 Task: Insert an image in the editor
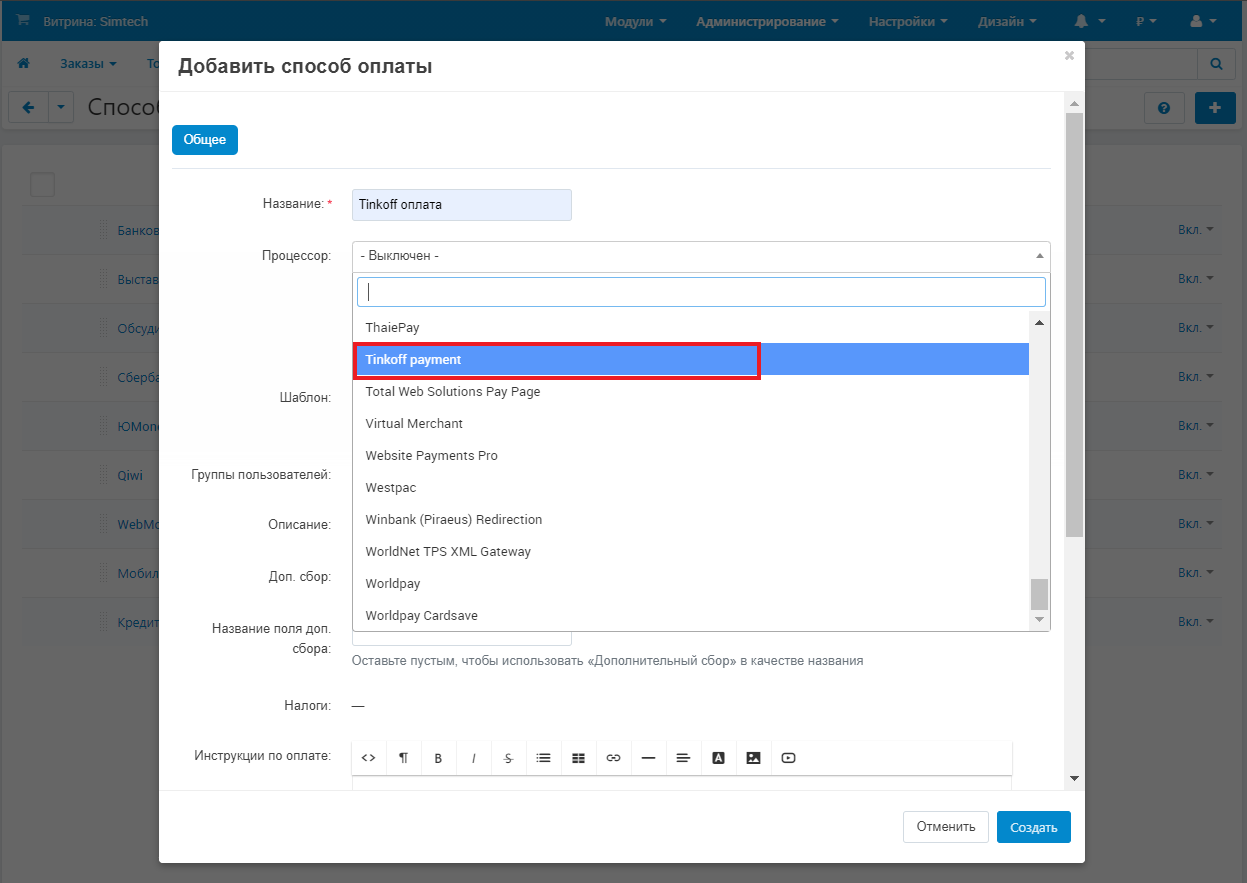click(753, 758)
